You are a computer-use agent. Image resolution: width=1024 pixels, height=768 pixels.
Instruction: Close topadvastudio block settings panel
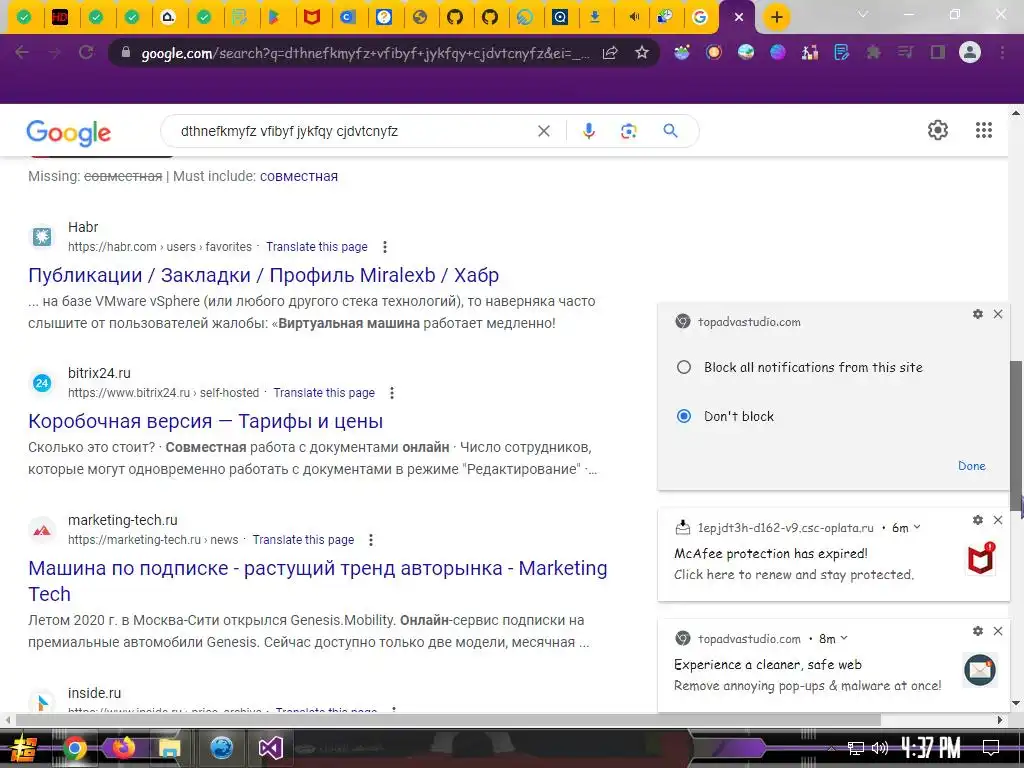[x=998, y=314]
